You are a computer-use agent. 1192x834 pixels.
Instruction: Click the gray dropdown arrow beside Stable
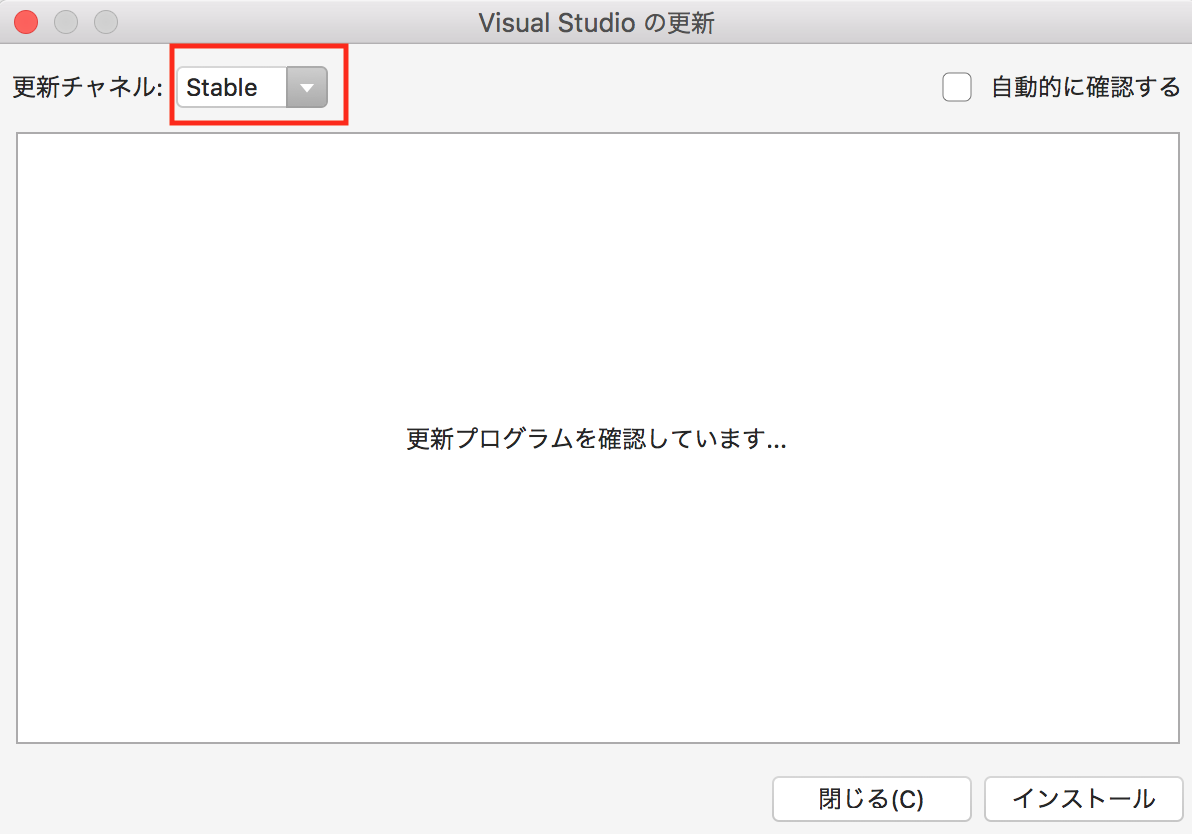pos(306,87)
